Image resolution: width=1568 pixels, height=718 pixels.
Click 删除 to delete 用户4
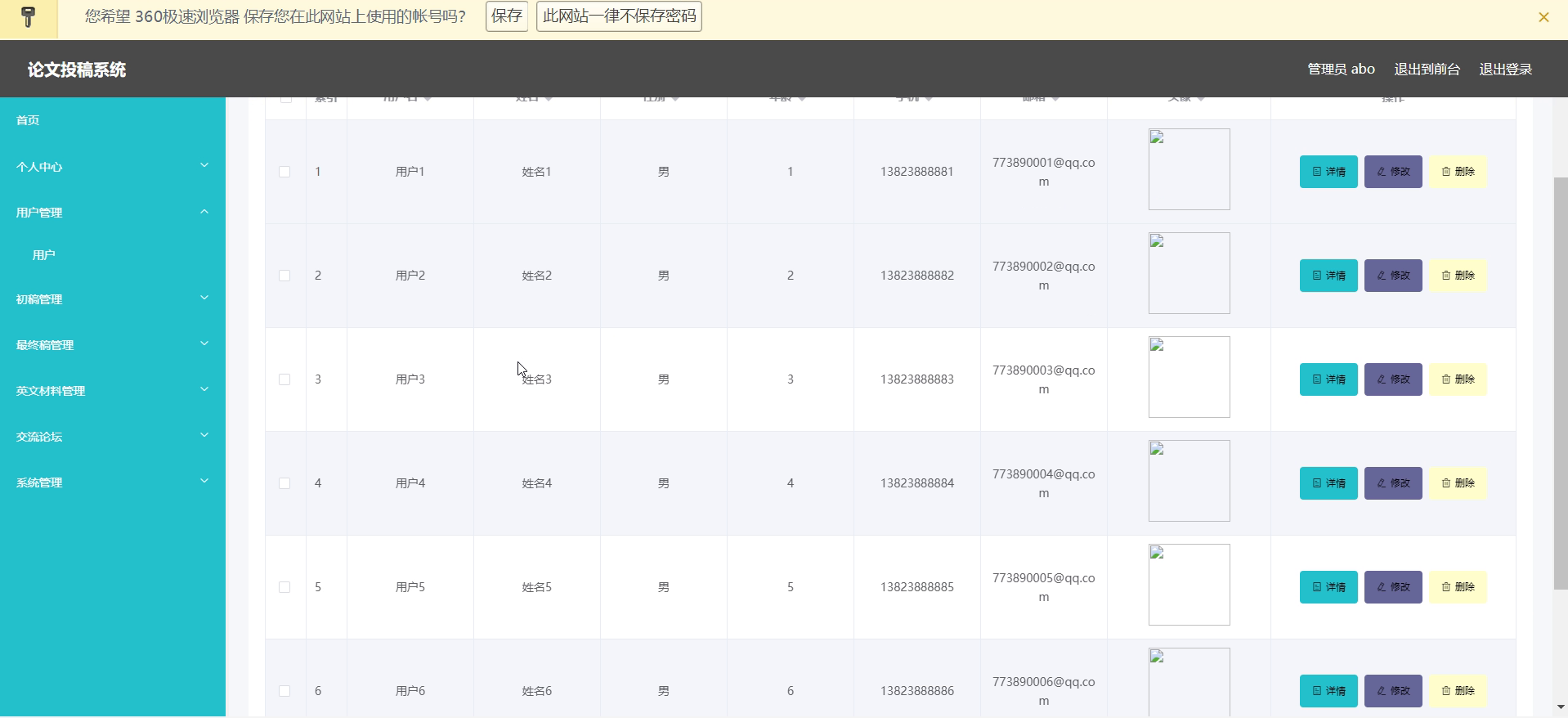(x=1458, y=483)
